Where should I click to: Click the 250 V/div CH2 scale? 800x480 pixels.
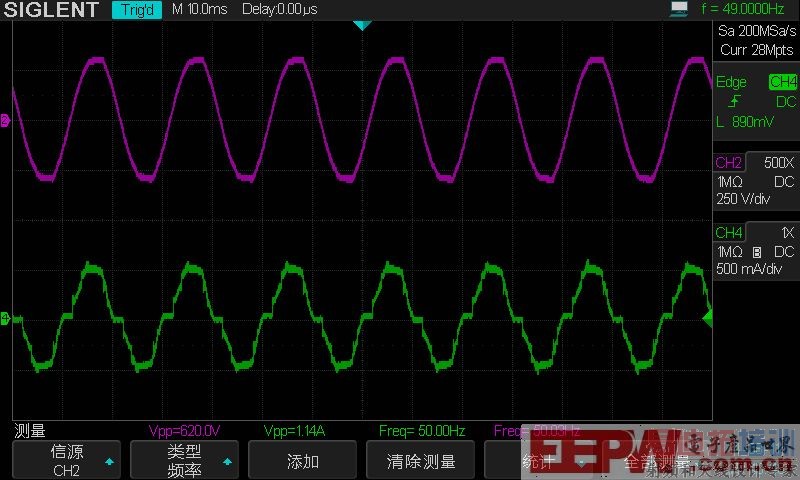(x=743, y=199)
